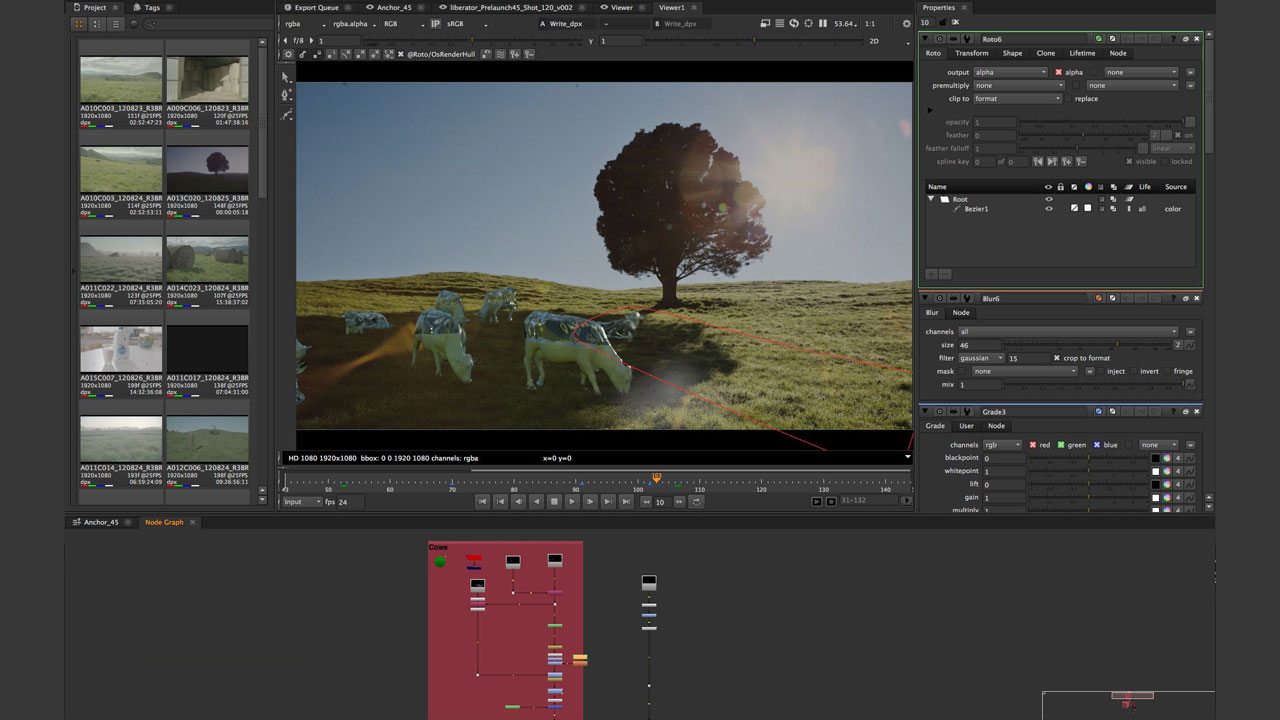This screenshot has width=1280, height=720.
Task: Toggle the timeline loop mode icon
Action: [x=696, y=501]
